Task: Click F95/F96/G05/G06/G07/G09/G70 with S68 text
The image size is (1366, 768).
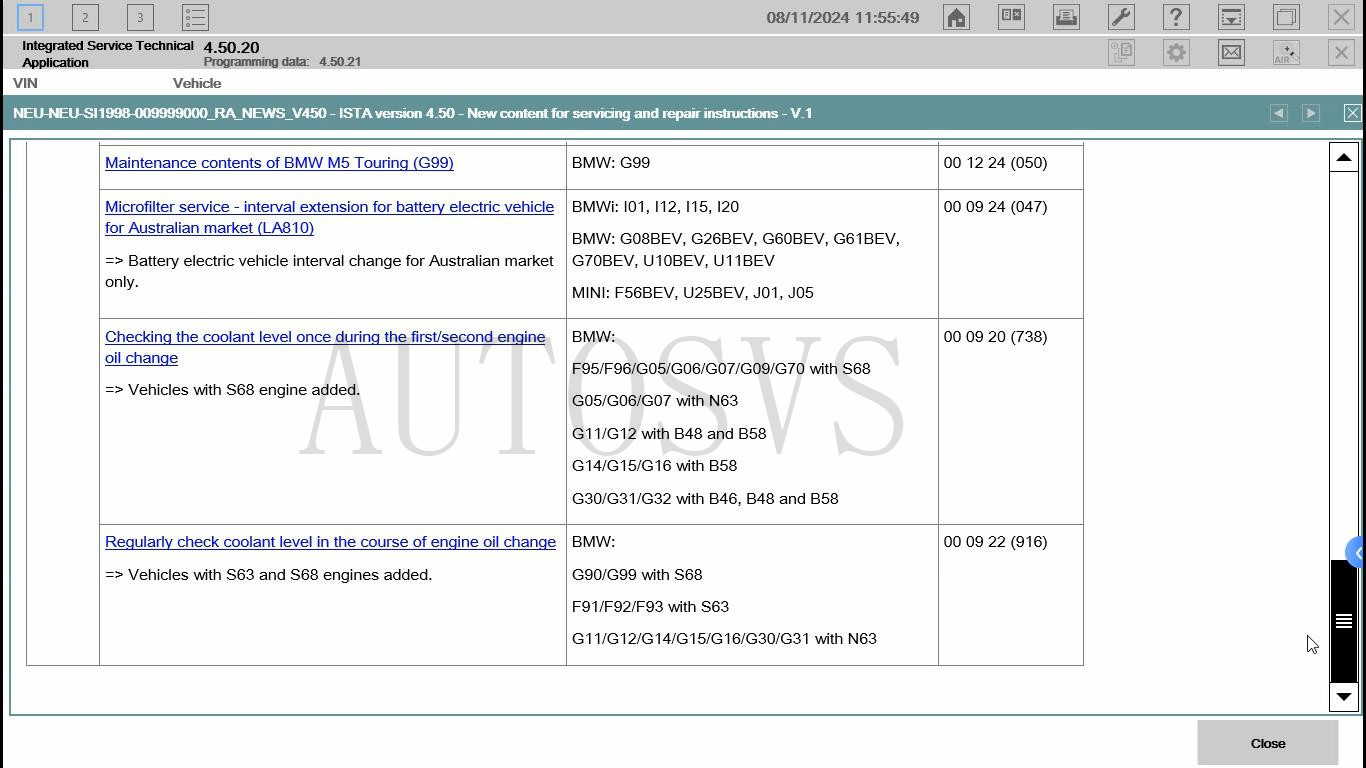Action: pos(721,369)
